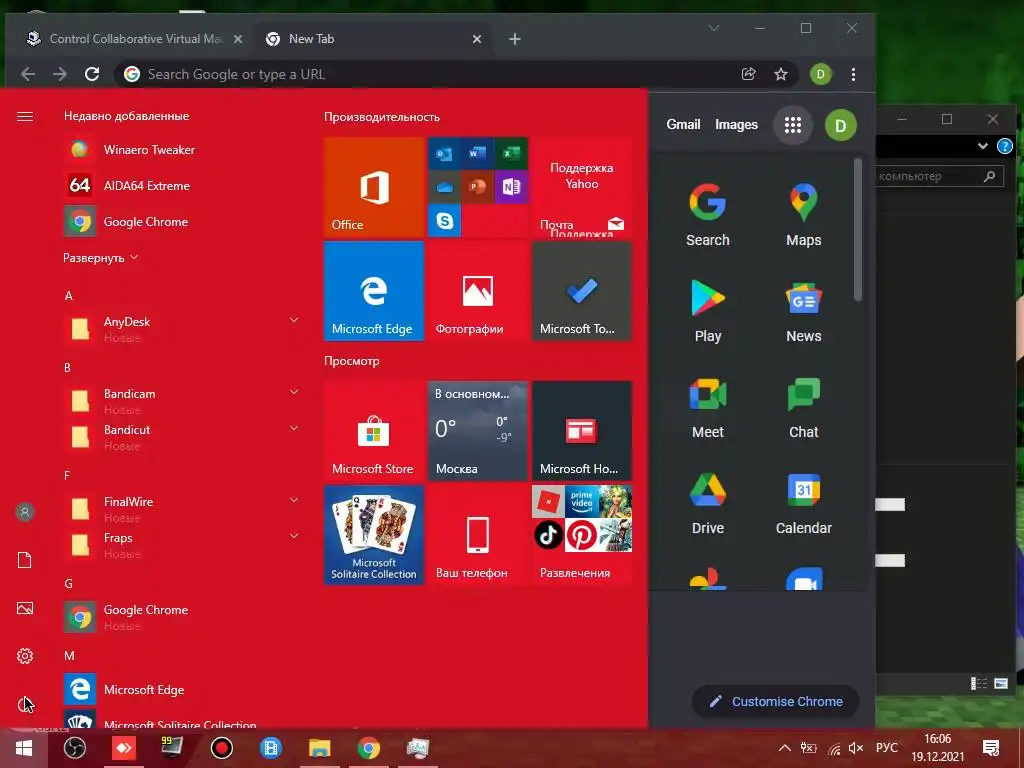The width and height of the screenshot is (1024, 768).
Task: Launch Microsoft Edge tile
Action: 374,291
